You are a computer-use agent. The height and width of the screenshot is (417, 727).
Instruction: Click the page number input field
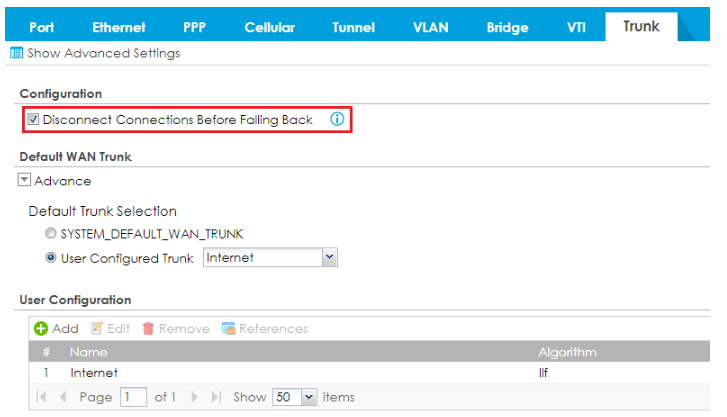(133, 397)
